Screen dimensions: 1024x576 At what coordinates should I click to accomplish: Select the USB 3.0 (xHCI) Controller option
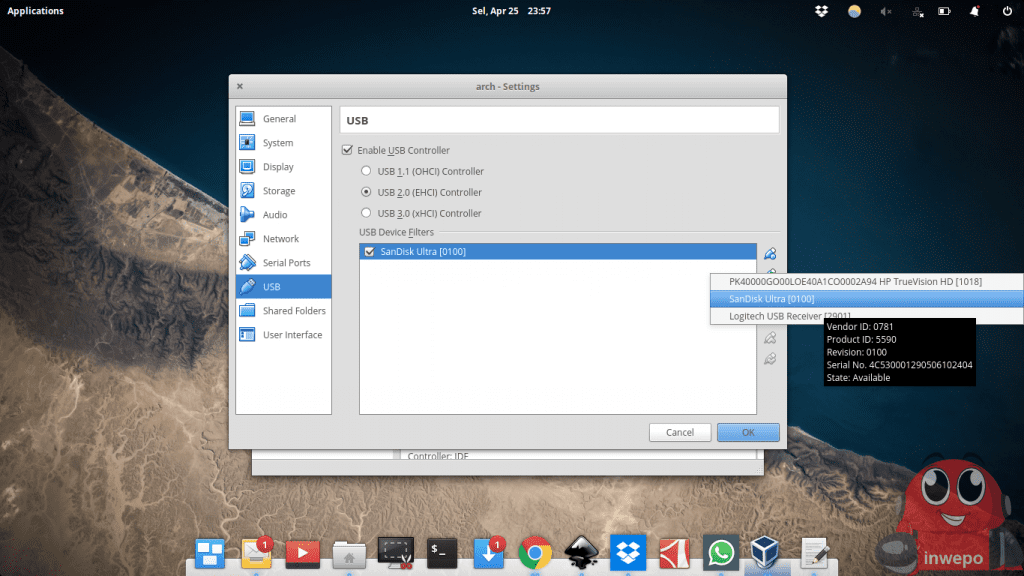pos(366,213)
